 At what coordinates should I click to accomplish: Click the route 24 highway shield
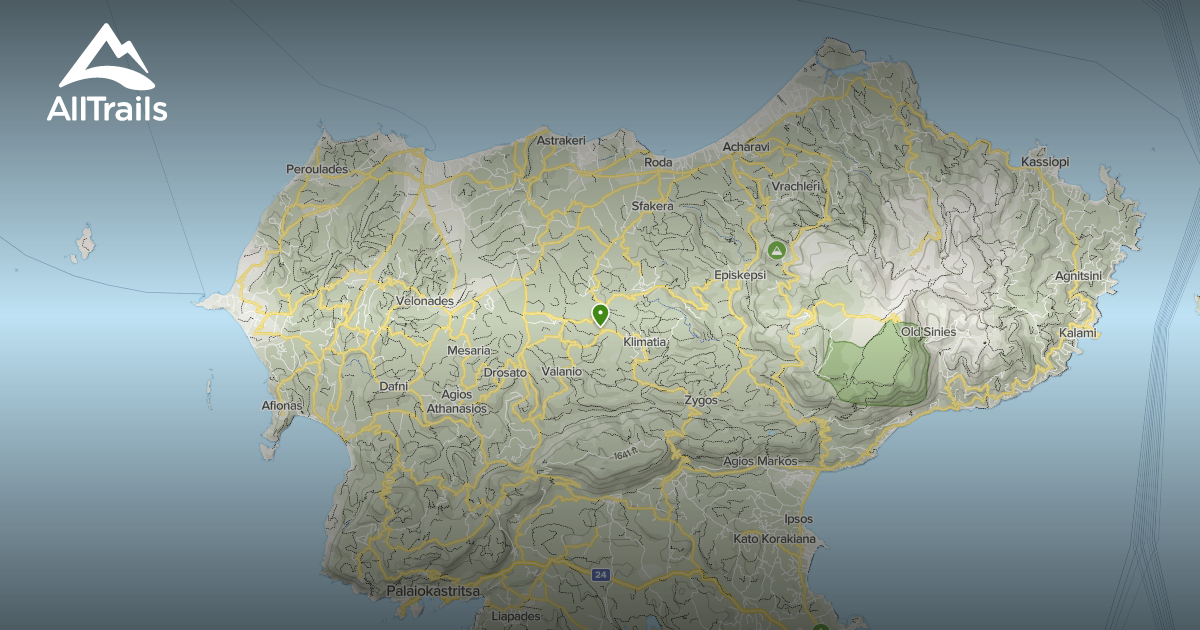pos(600,574)
